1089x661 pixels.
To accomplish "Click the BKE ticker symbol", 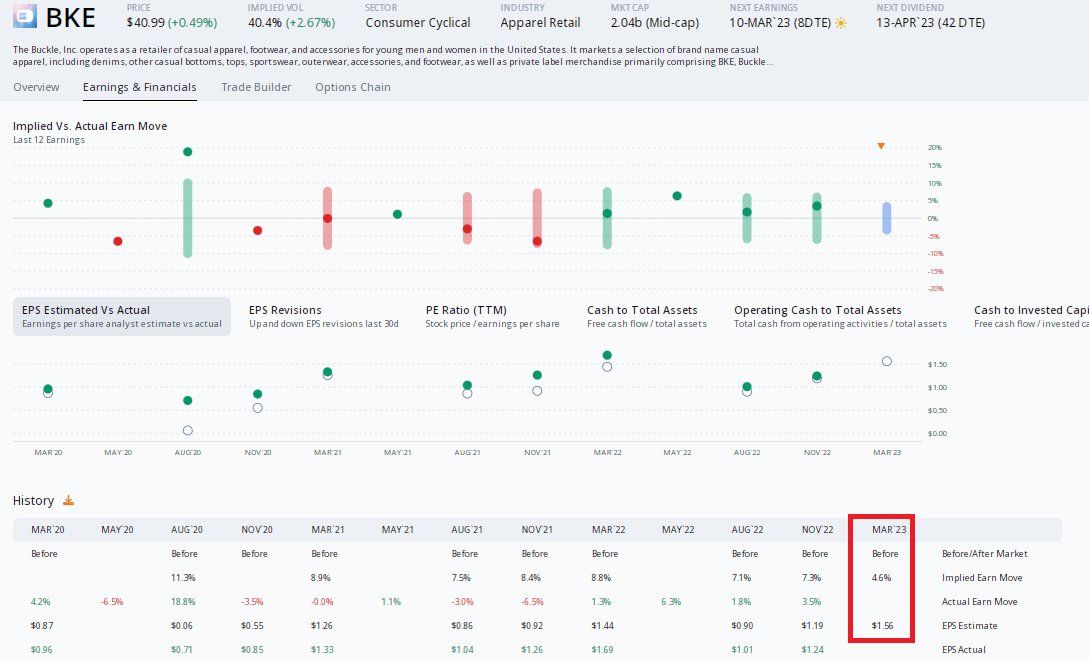I will coord(70,18).
